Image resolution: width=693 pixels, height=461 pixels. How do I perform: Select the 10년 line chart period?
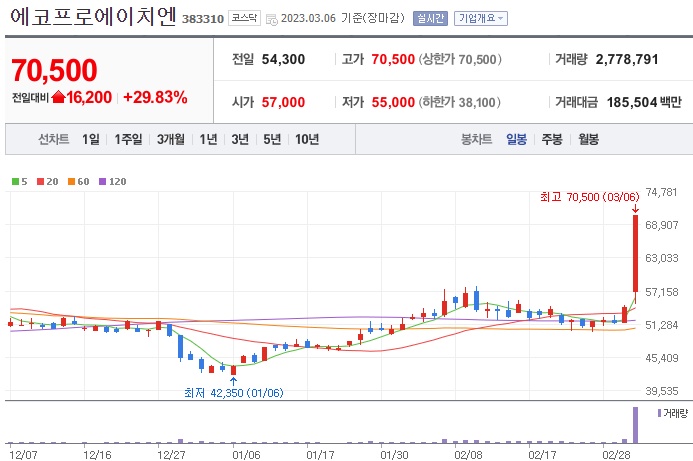tap(307, 139)
